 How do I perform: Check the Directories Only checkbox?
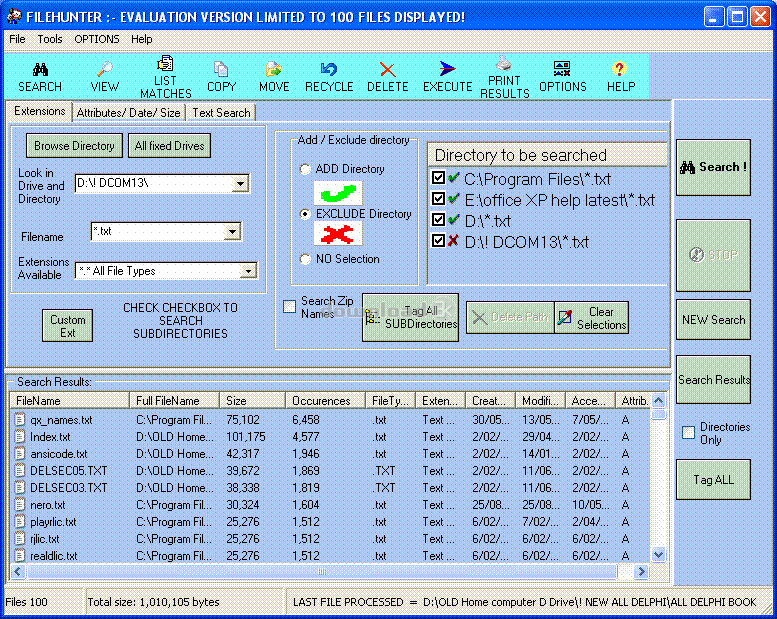pos(688,433)
